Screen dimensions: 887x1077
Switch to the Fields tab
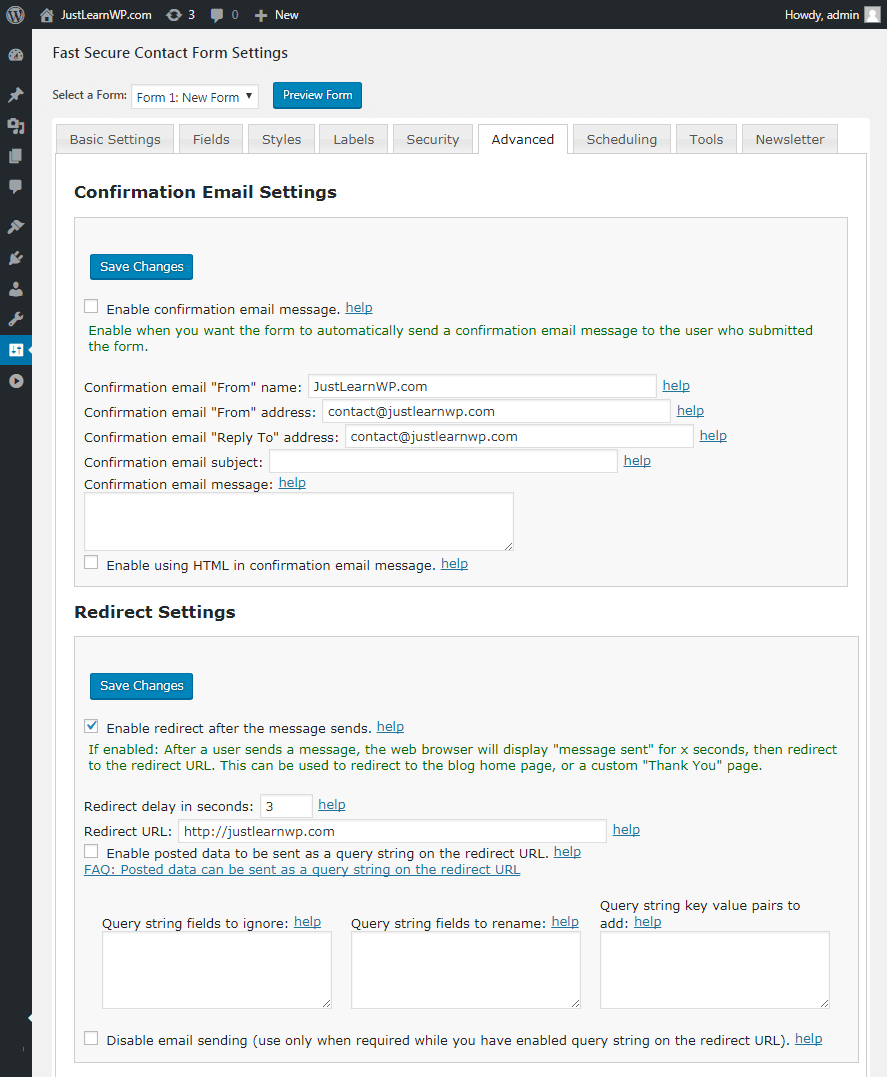coord(211,139)
